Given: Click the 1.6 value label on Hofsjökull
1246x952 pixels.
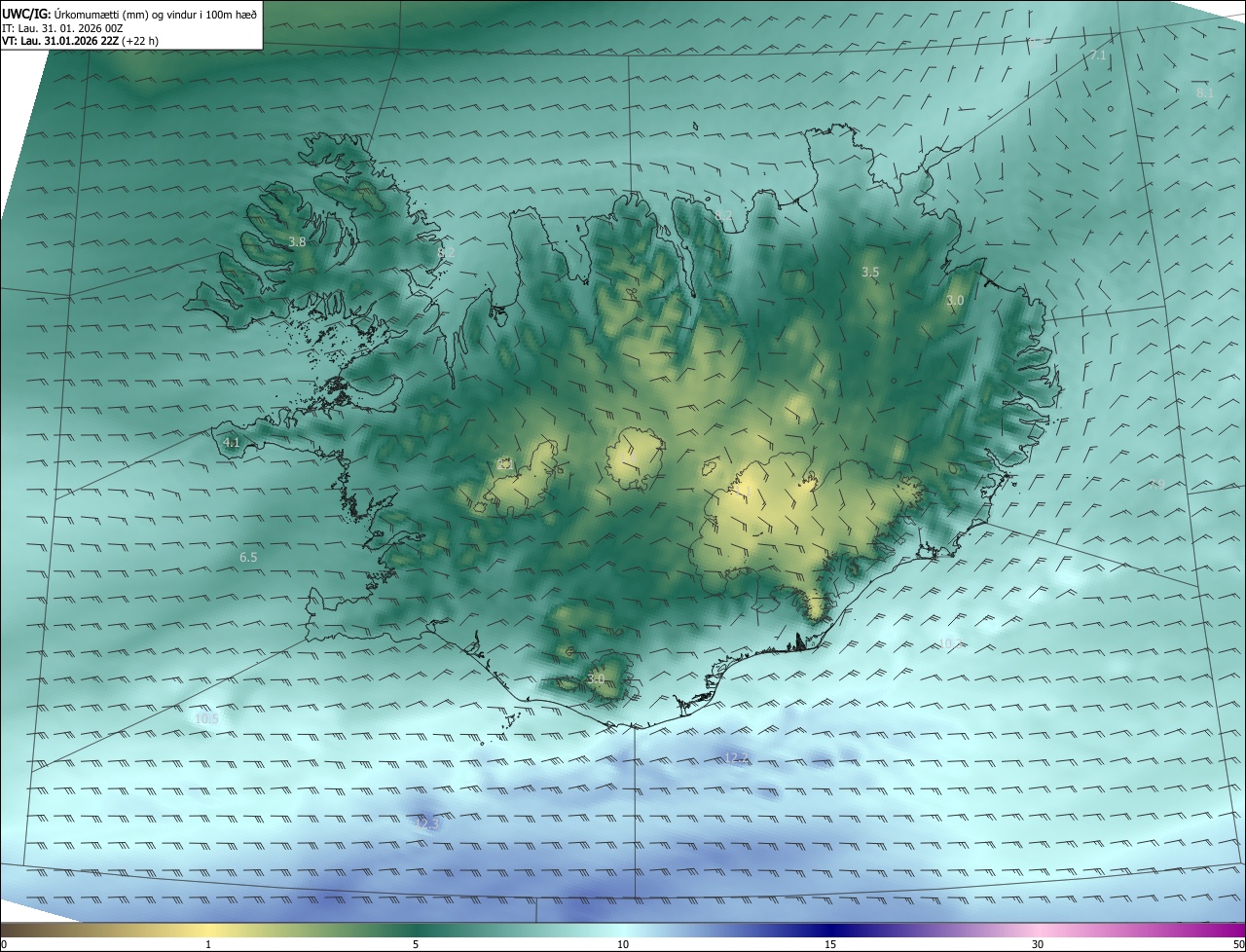Looking at the screenshot, I should [x=629, y=458].
